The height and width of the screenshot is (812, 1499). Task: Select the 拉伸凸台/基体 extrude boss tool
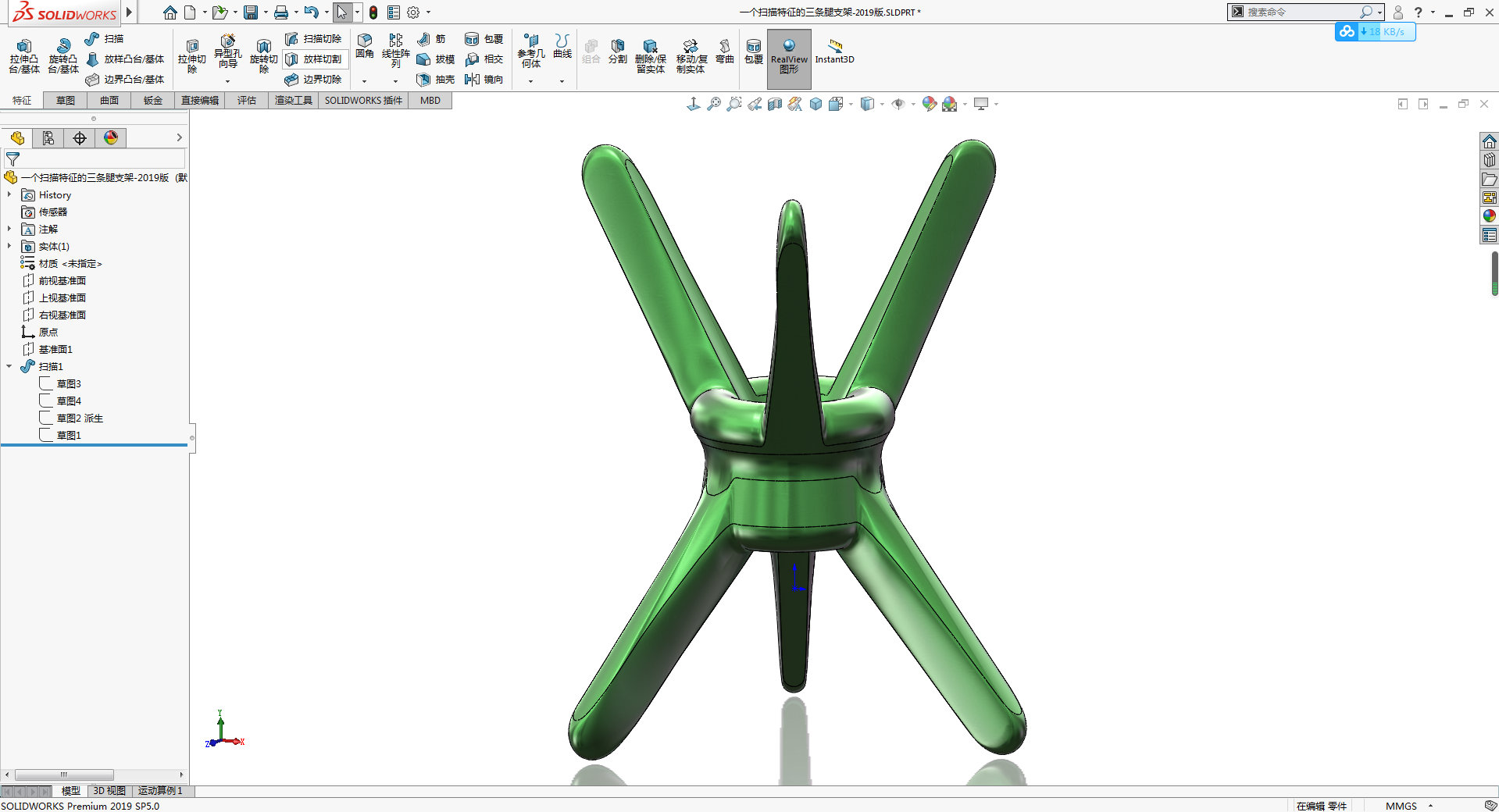(x=24, y=55)
